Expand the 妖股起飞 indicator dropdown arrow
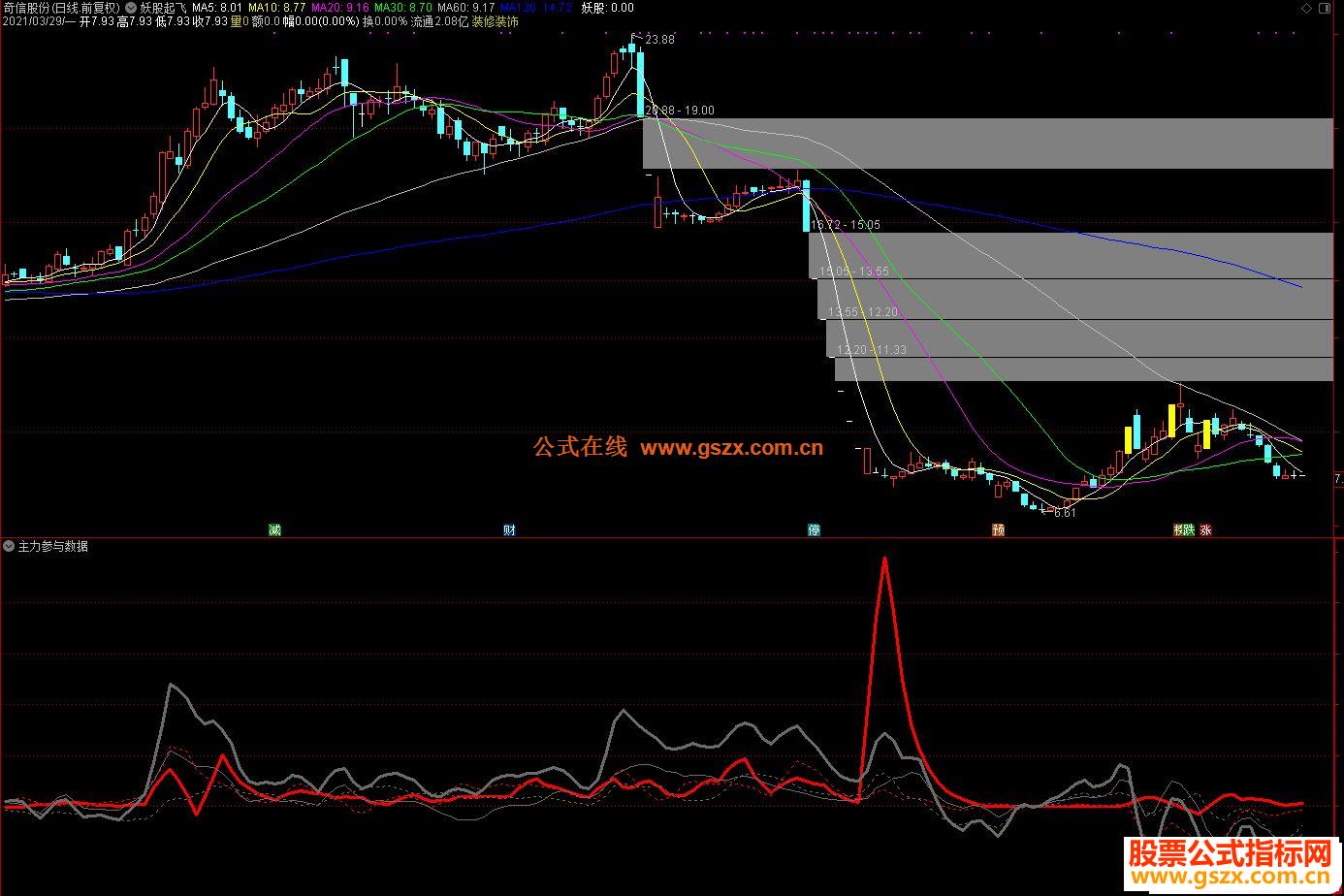The width and height of the screenshot is (1344, 896). tap(131, 8)
